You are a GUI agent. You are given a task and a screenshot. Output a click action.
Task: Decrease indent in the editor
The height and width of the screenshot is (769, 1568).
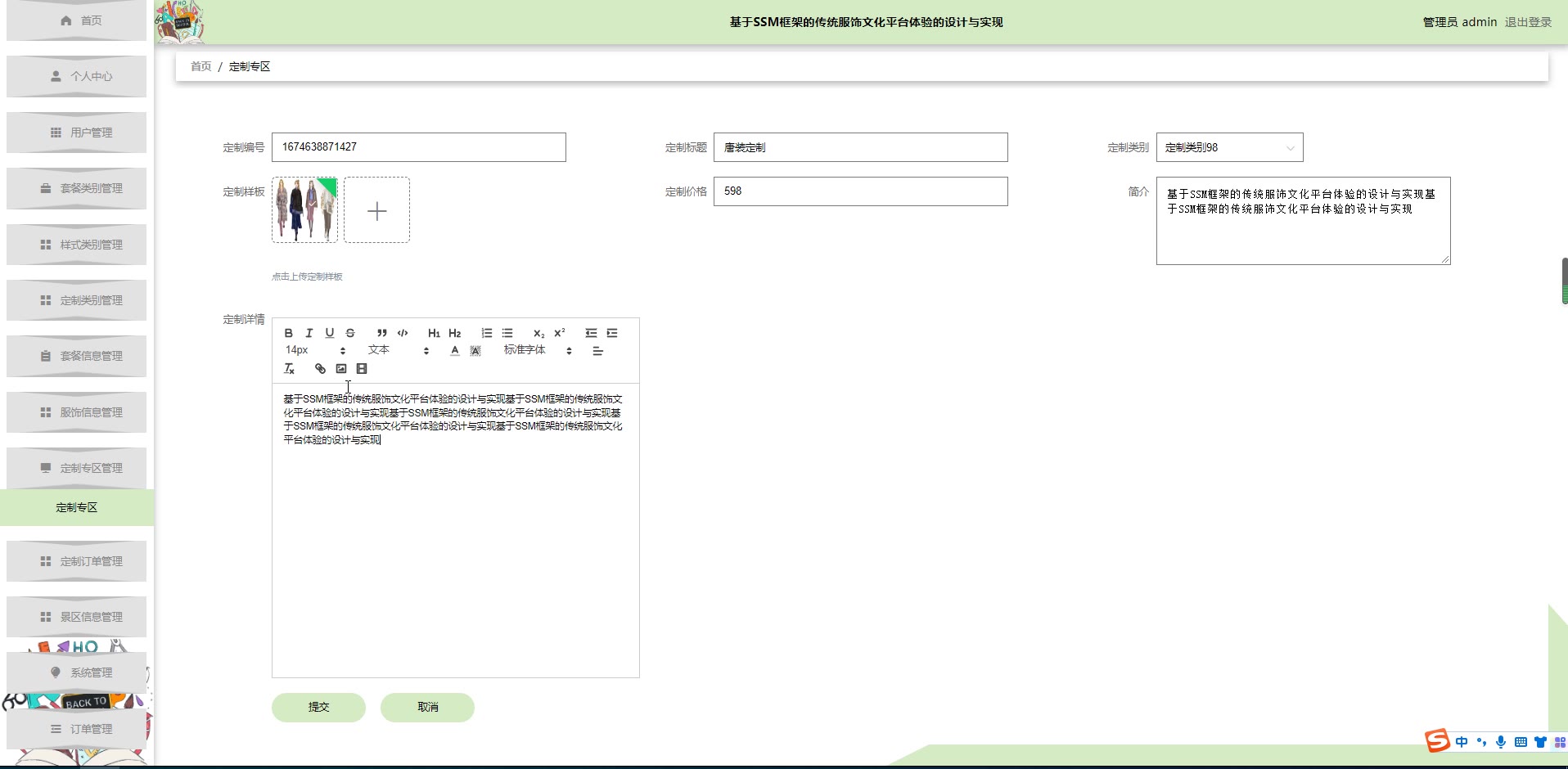591,333
